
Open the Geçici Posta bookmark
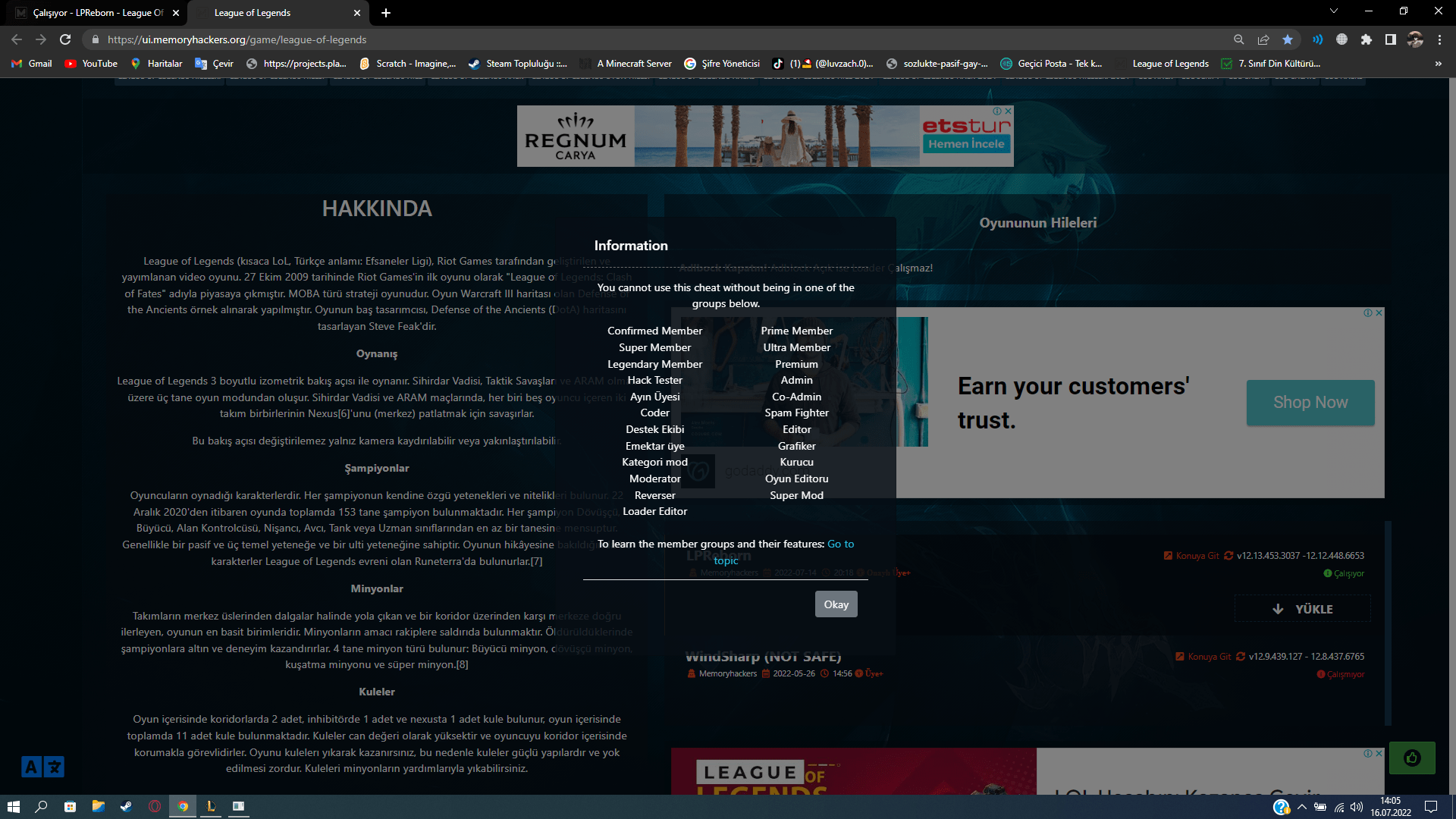[x=1051, y=64]
